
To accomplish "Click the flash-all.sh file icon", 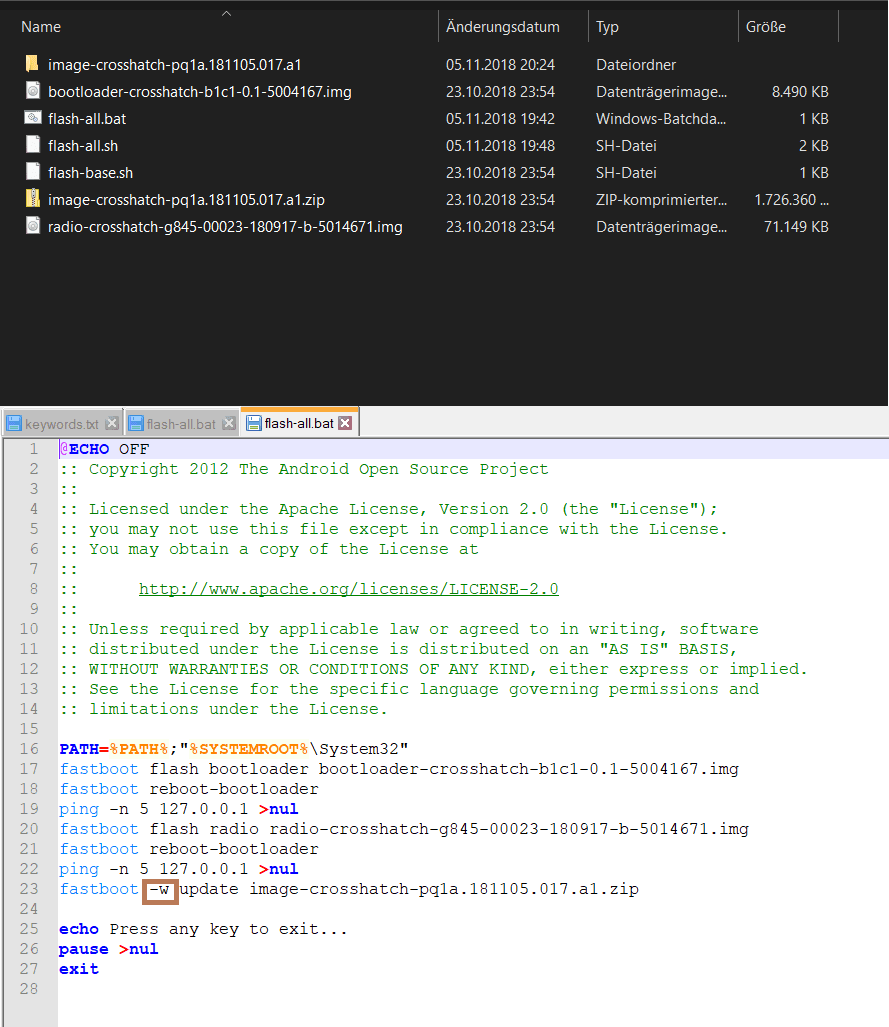I will [x=32, y=146].
